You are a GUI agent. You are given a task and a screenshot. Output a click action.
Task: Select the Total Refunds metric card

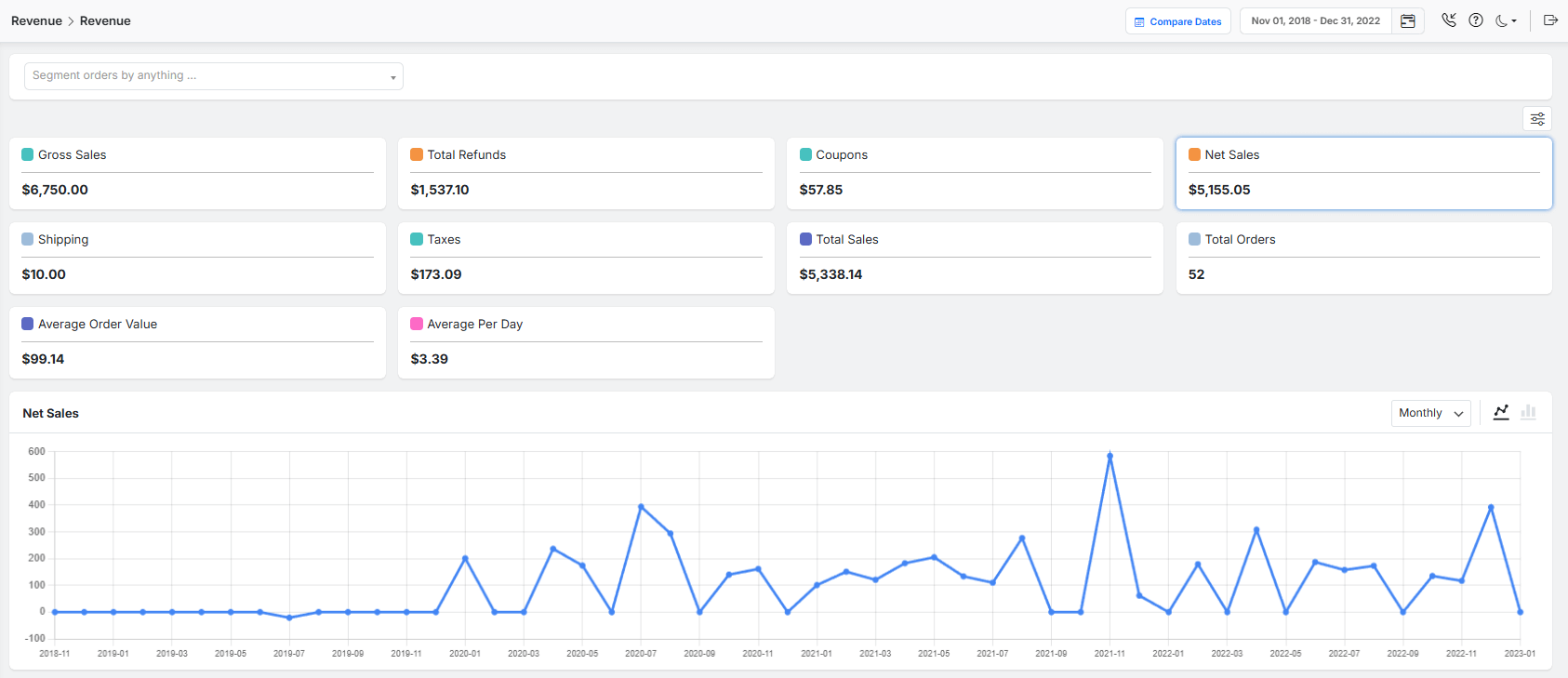tap(586, 173)
